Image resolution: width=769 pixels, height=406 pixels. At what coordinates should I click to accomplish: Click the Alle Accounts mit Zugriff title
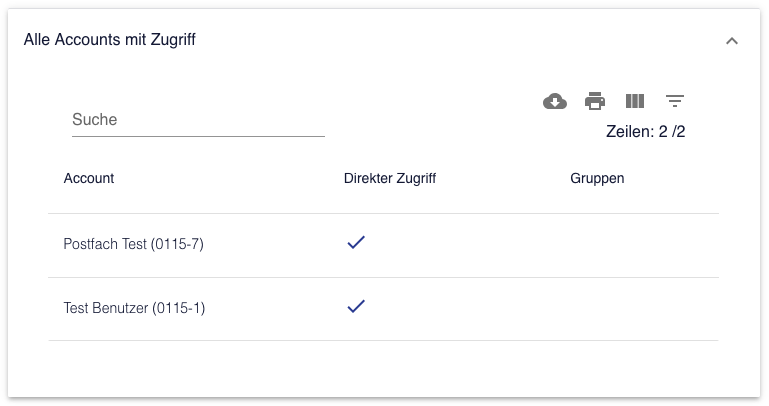pyautogui.click(x=110, y=40)
